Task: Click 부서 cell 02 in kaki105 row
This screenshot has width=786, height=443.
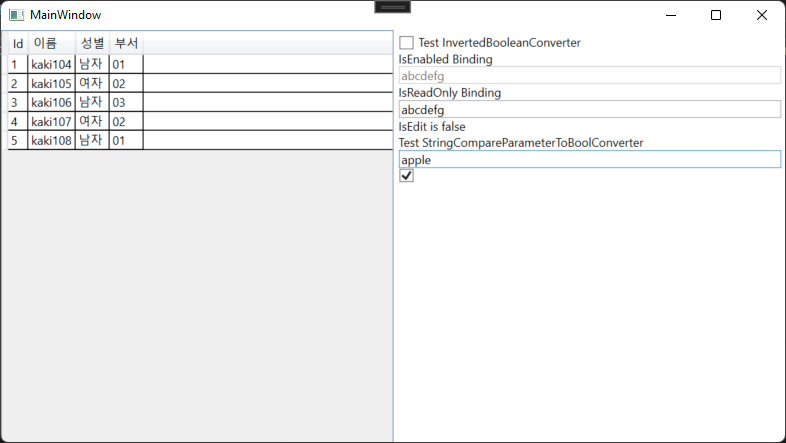Action: [x=126, y=83]
